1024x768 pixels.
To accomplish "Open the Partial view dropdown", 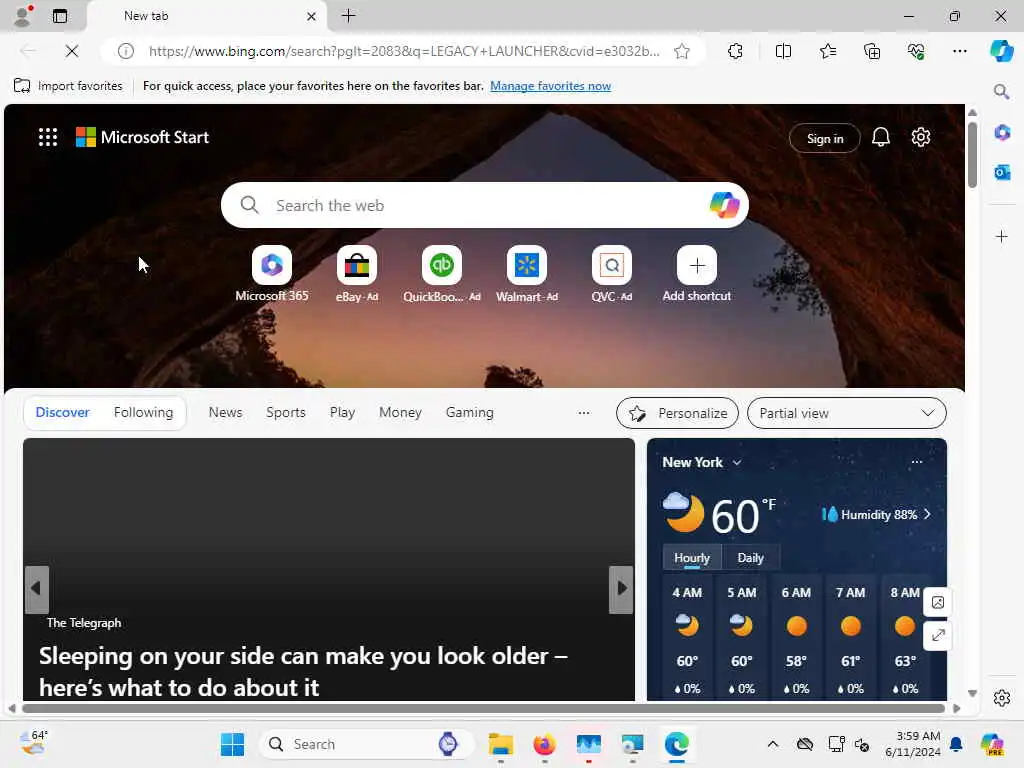I will click(x=846, y=413).
